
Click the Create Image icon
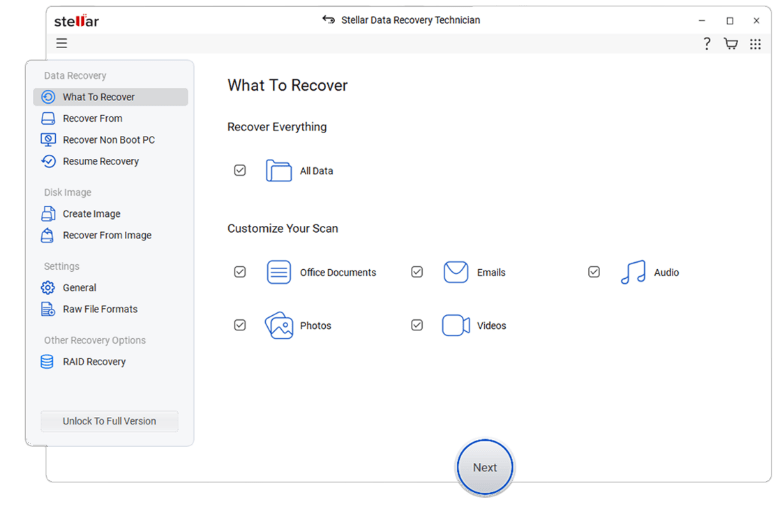pos(48,213)
